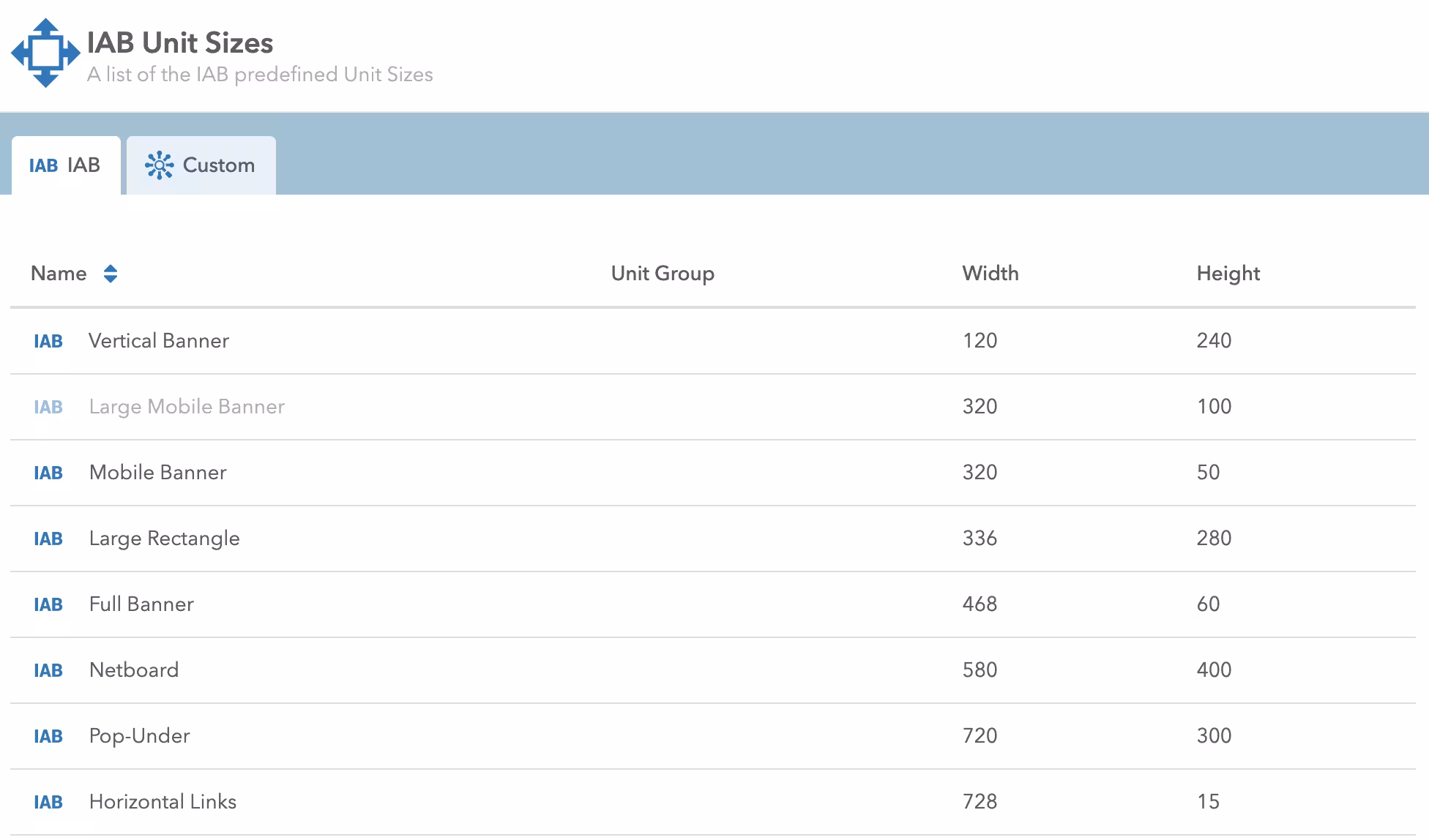
Task: Click the Horizontal Links unit name
Action: click(163, 802)
